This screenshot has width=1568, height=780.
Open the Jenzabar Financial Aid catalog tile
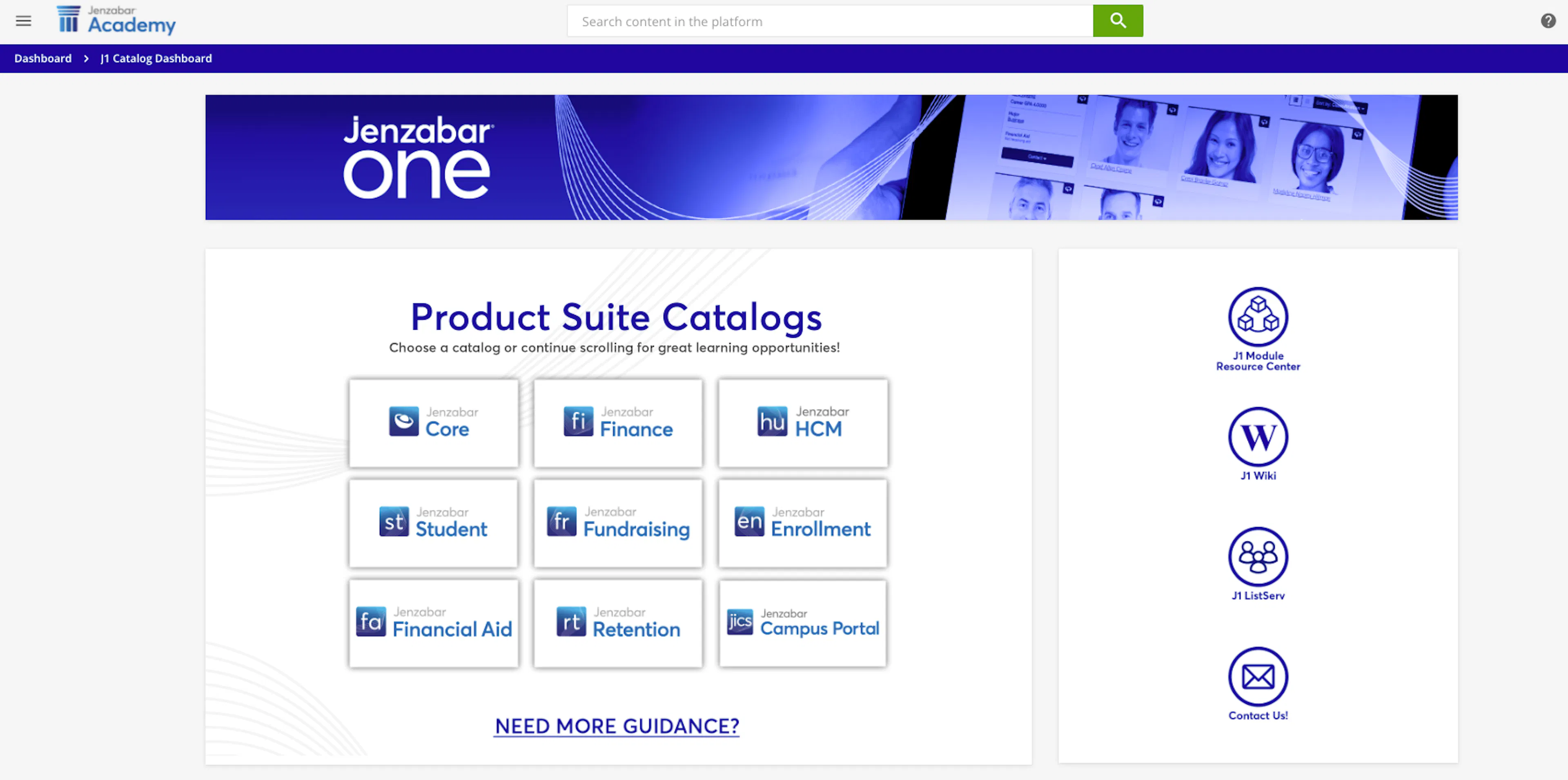[x=434, y=623]
